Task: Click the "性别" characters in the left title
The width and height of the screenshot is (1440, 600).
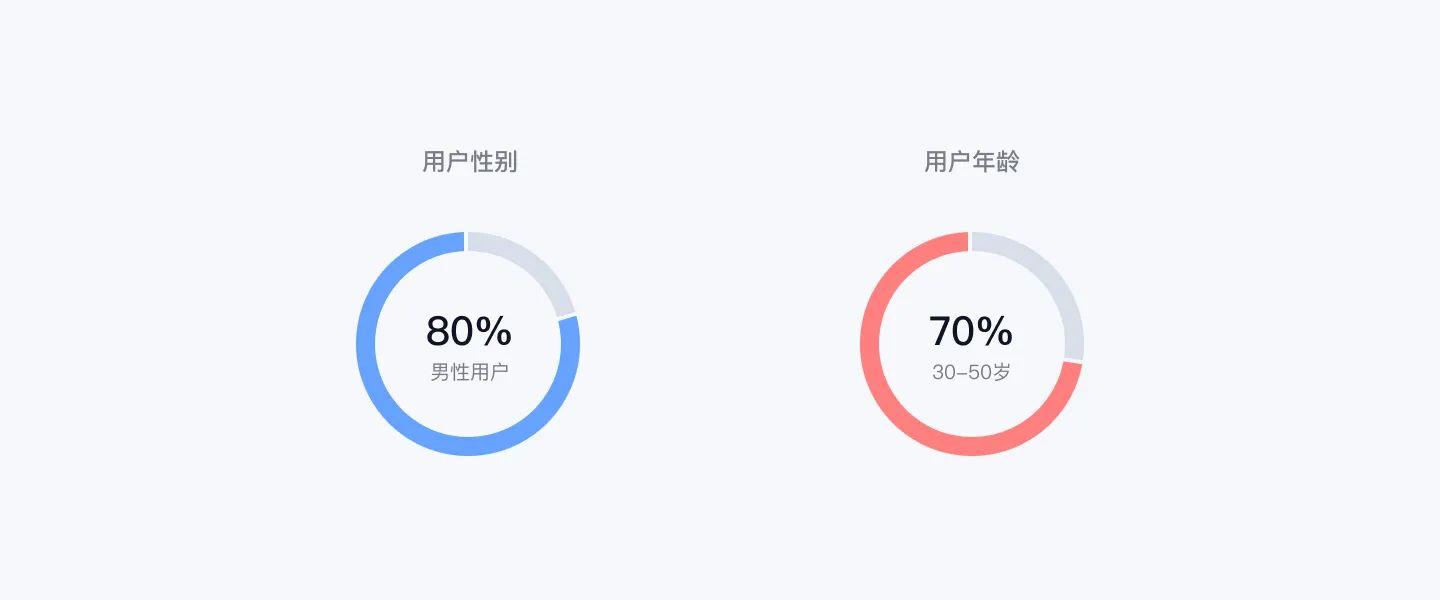Action: 493,162
